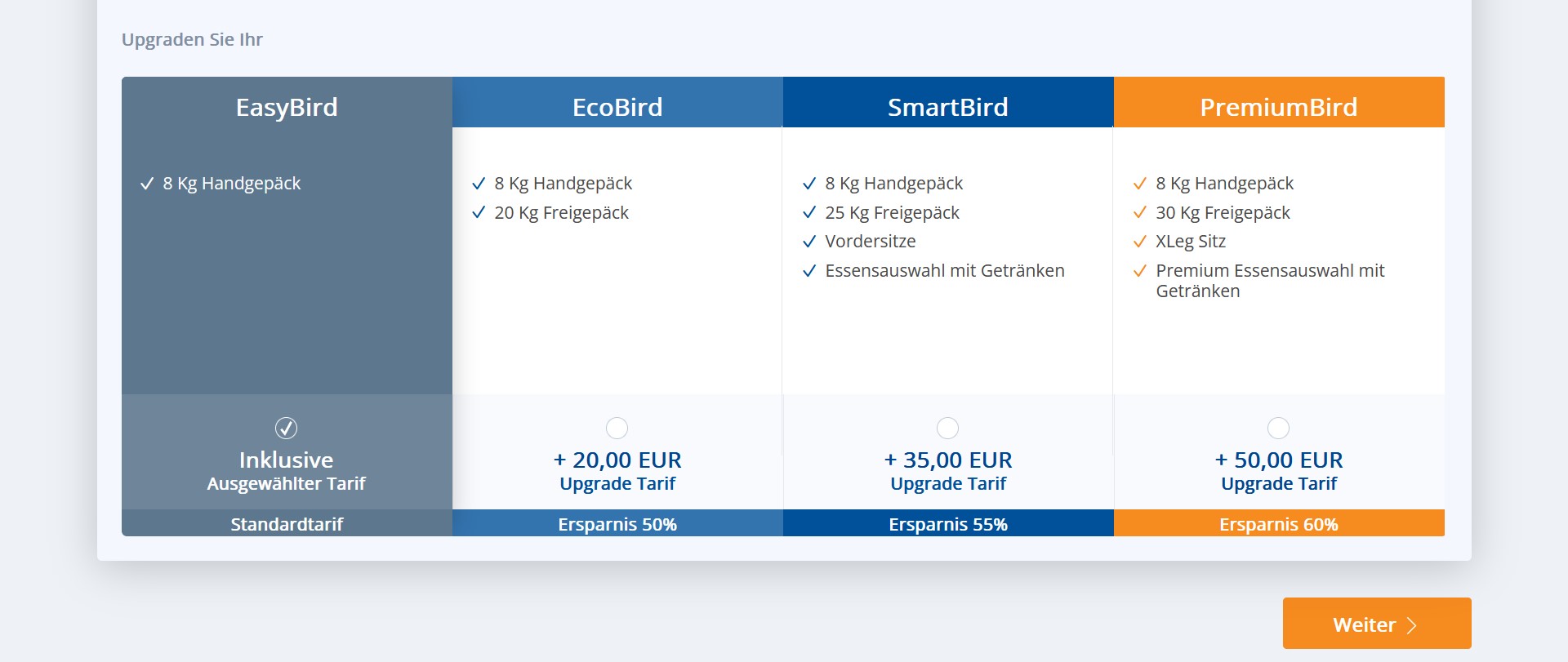The height and width of the screenshot is (662, 1568).
Task: Select the SmartBird upgrade radio button
Action: 947,428
